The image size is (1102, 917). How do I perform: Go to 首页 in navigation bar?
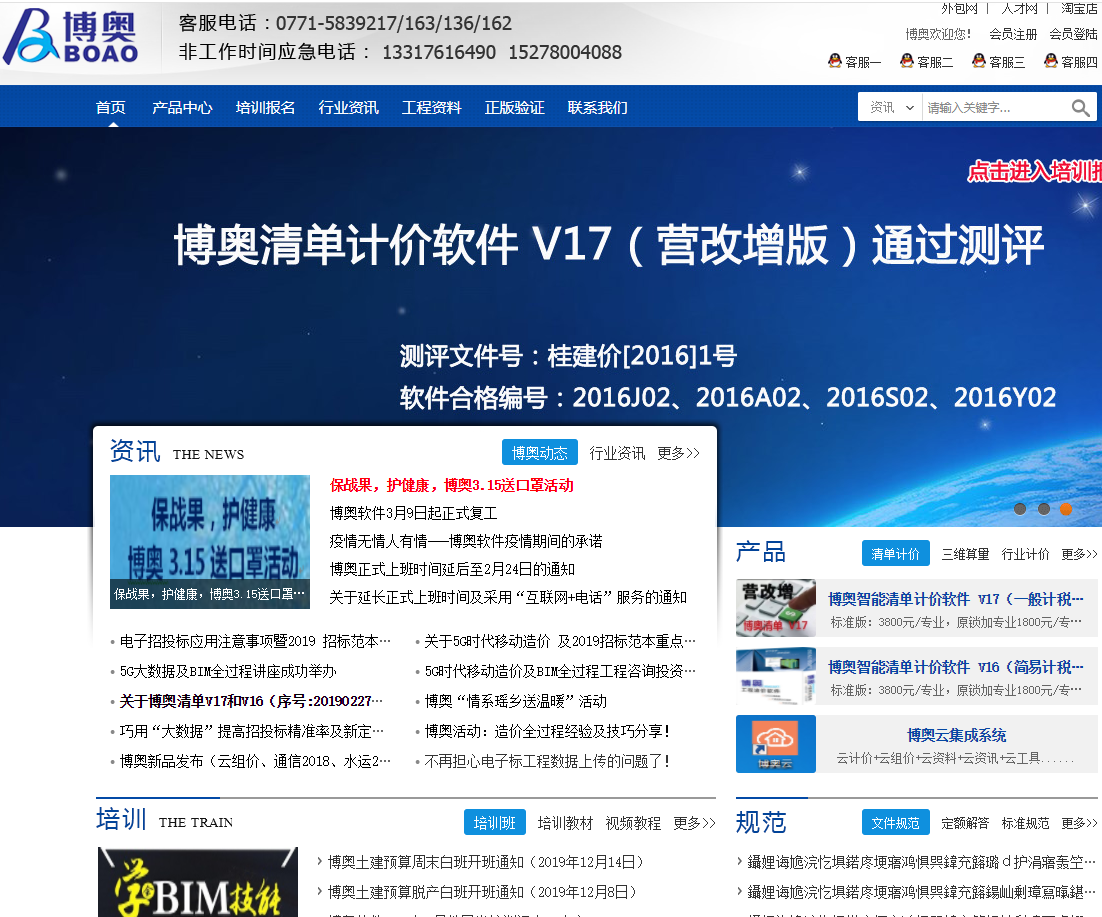[111, 108]
